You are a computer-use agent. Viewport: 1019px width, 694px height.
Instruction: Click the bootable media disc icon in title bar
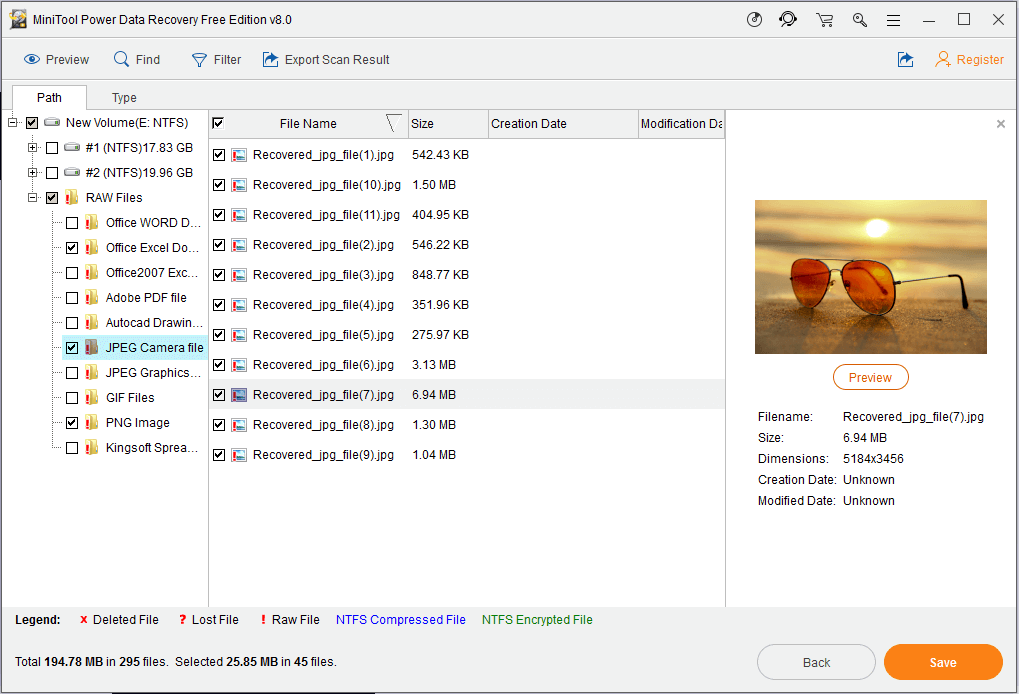(x=754, y=19)
